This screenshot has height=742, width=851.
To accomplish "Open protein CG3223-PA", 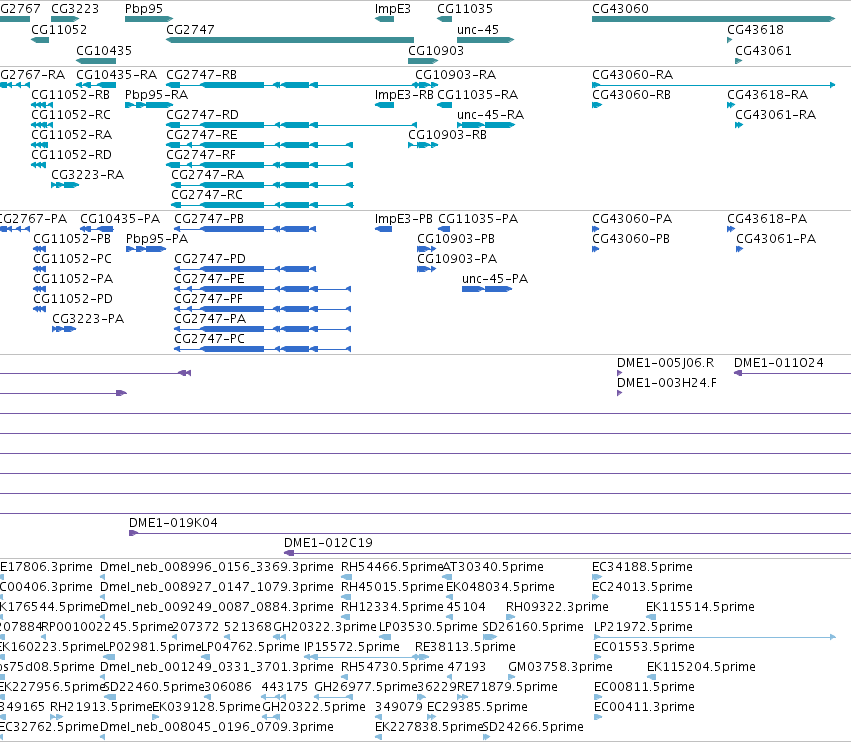I will pyautogui.click(x=88, y=319).
